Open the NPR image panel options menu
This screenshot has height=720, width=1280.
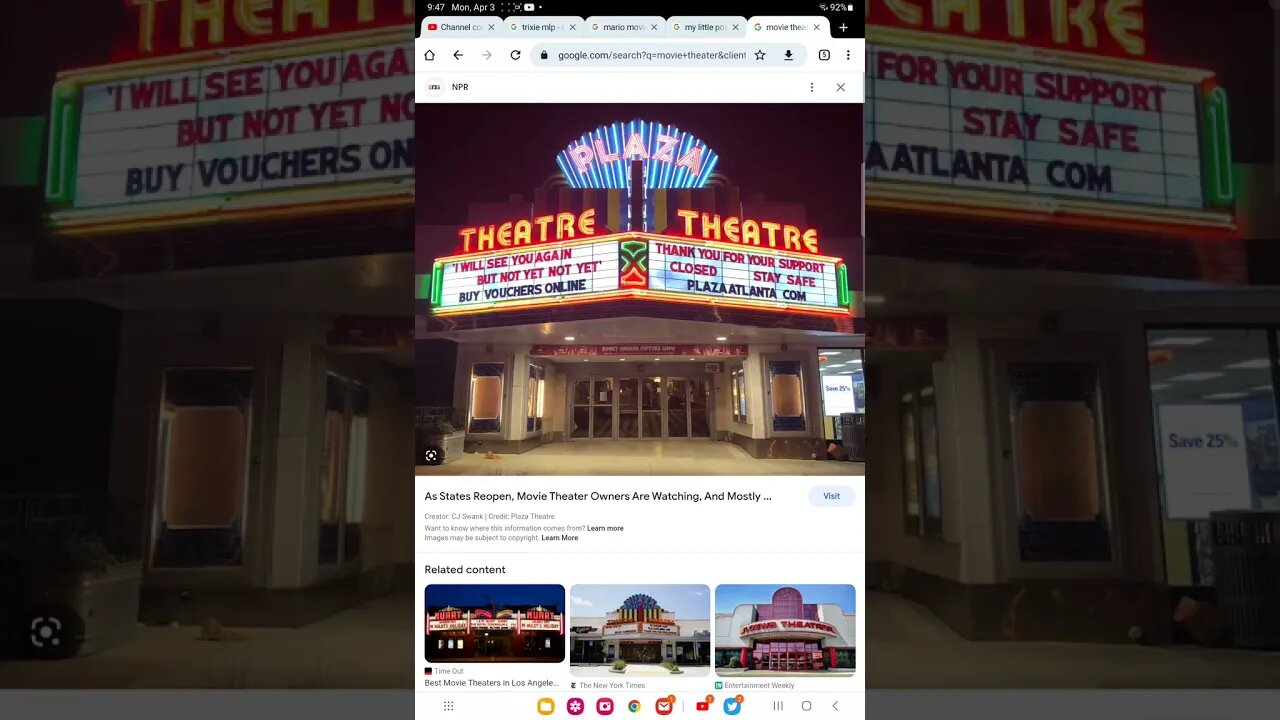[x=812, y=87]
